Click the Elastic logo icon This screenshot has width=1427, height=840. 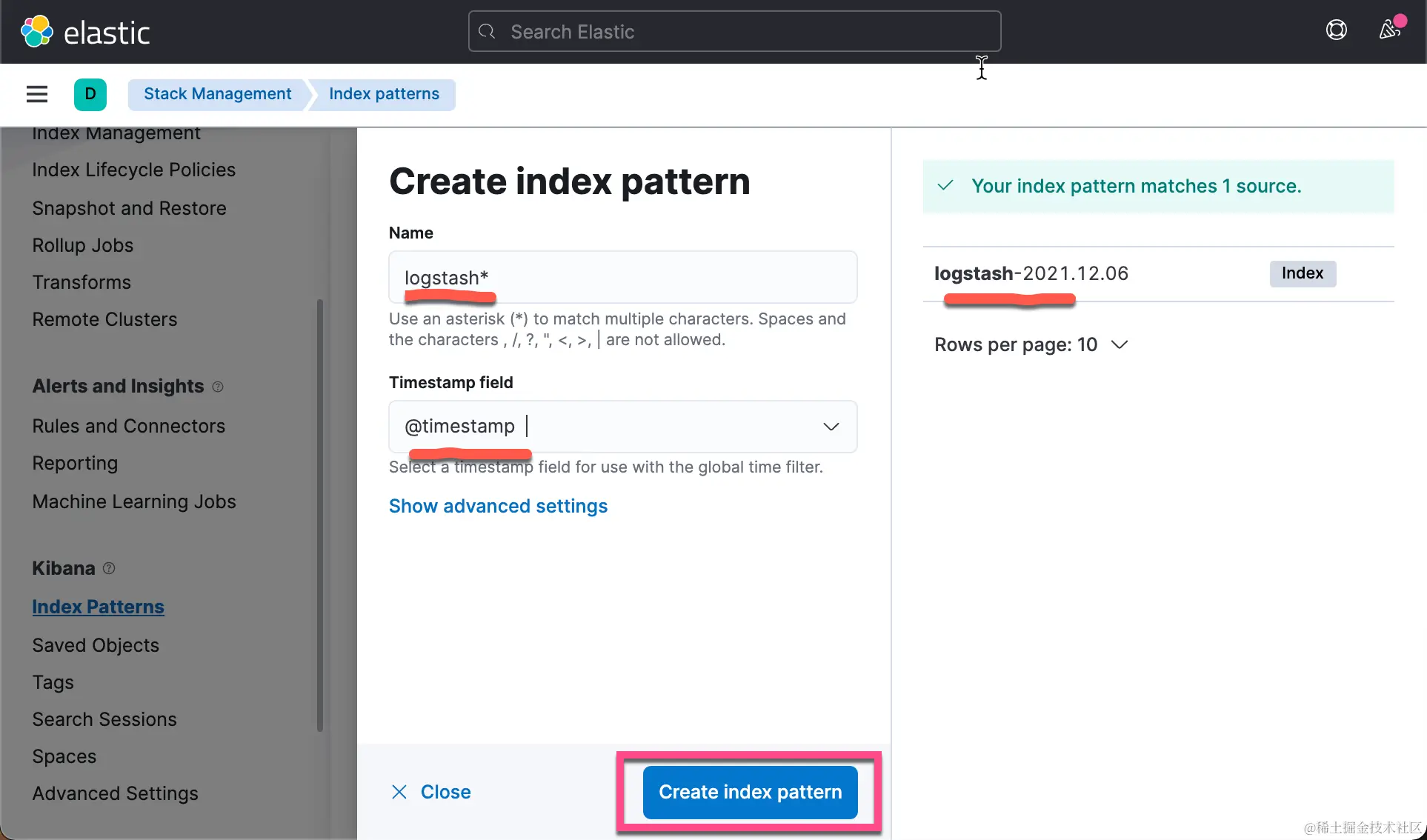37,32
